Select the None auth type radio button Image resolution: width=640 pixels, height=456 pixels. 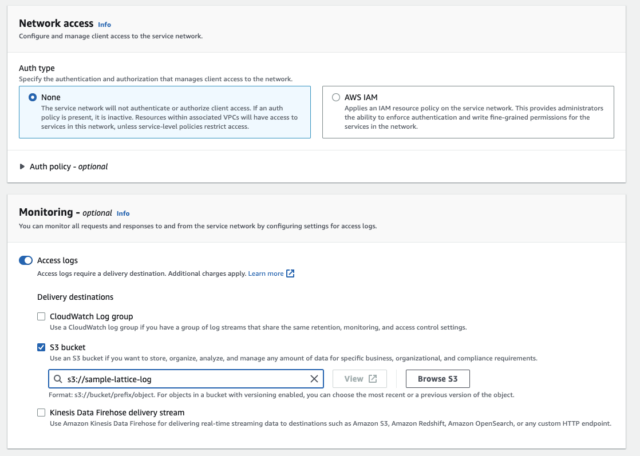(x=32, y=97)
